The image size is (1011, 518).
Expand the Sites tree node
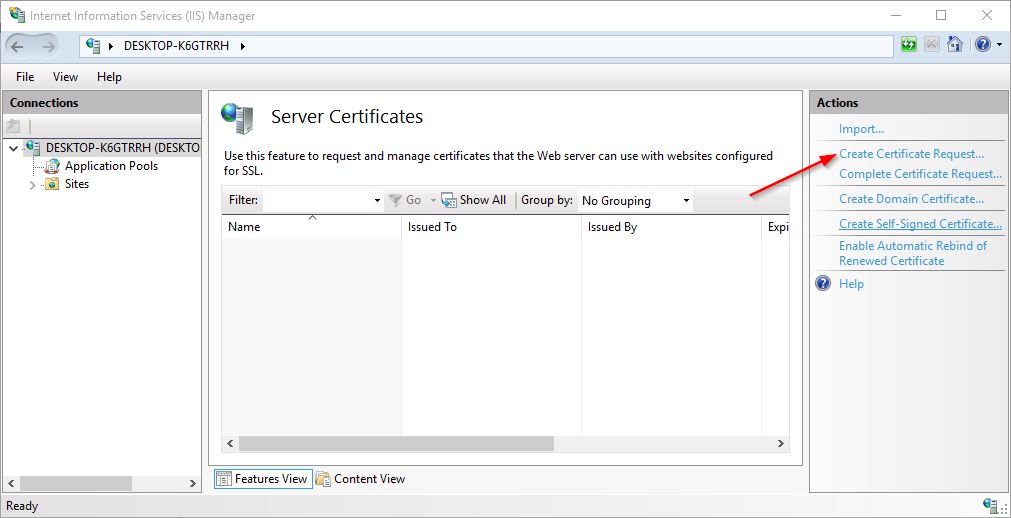(x=32, y=185)
